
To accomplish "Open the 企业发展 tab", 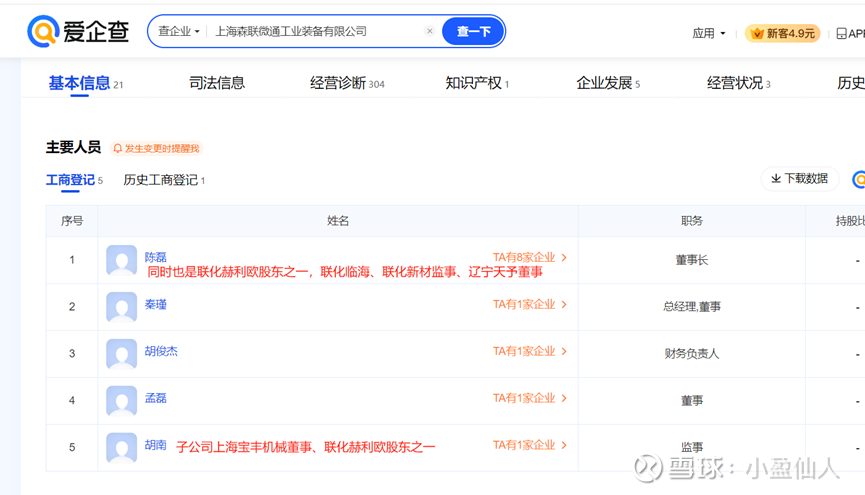I will (x=608, y=83).
